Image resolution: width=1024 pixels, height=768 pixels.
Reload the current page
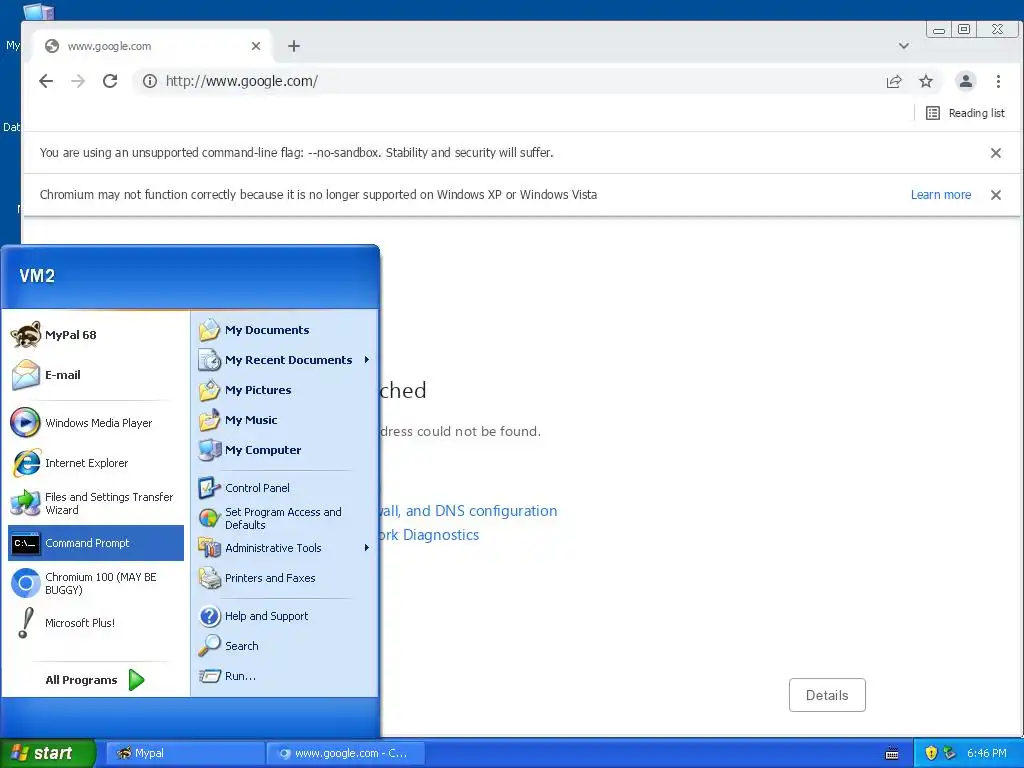click(110, 81)
